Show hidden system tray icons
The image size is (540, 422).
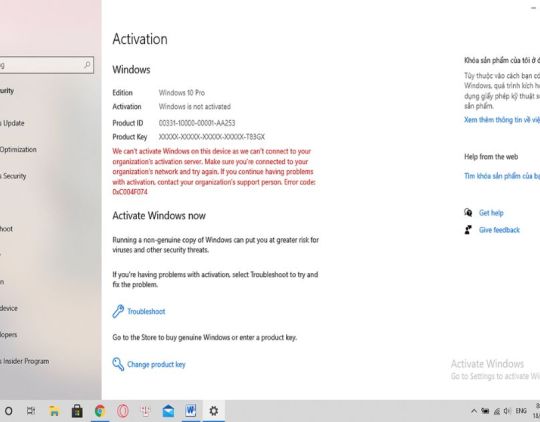(x=474, y=411)
